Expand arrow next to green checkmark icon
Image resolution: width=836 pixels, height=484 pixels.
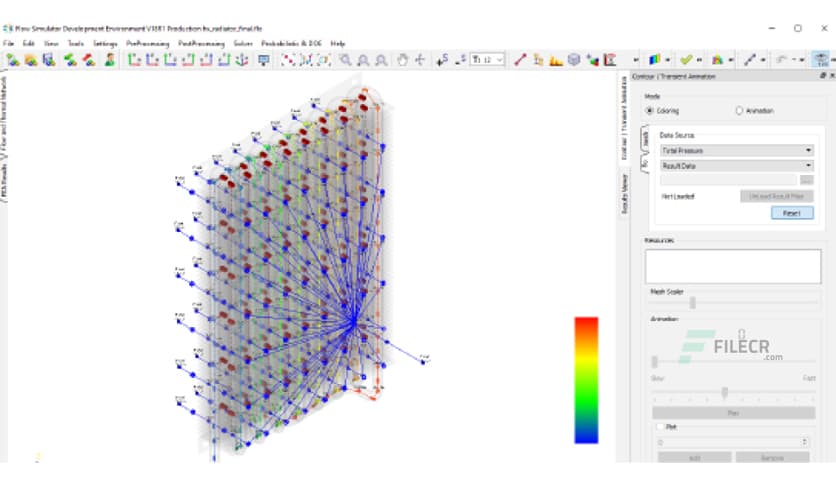click(700, 60)
